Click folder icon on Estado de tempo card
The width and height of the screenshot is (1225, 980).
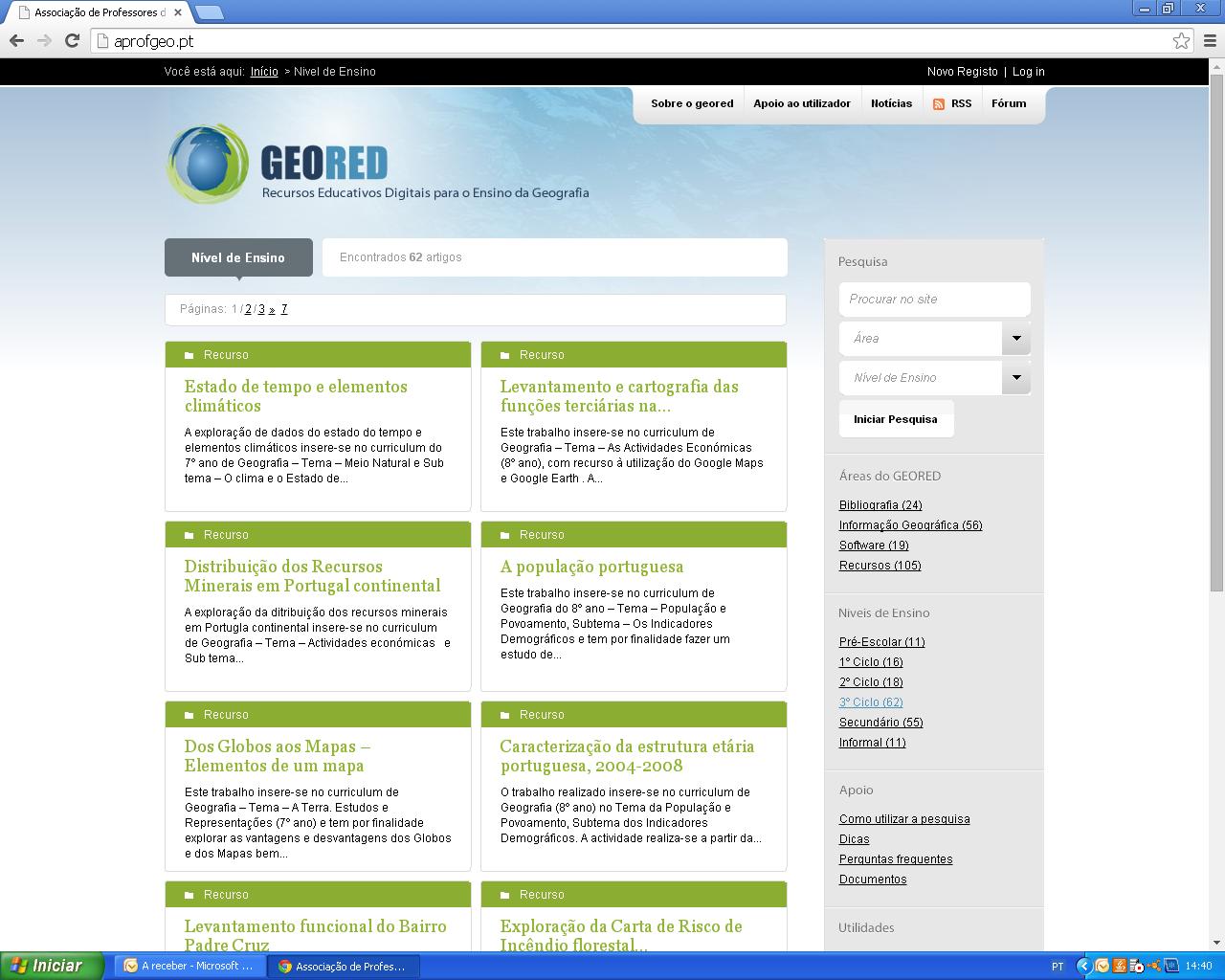coord(189,355)
